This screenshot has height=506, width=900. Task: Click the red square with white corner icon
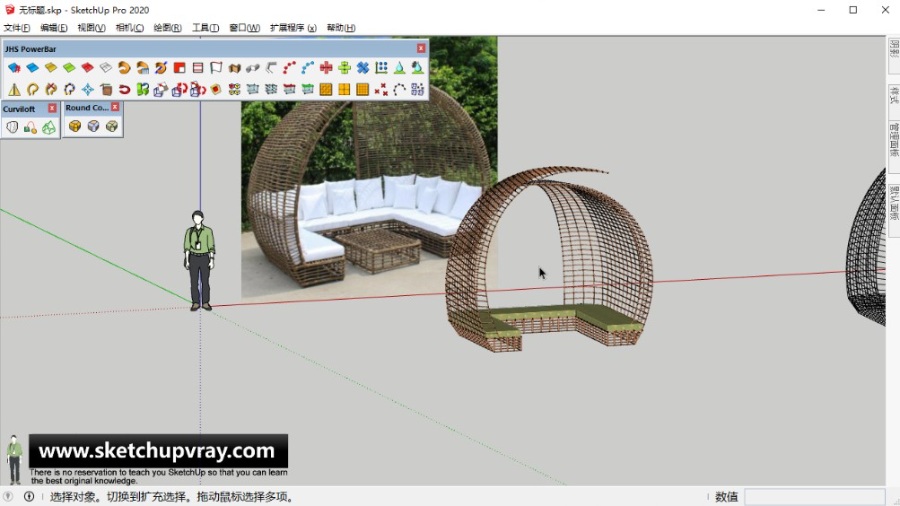[x=180, y=68]
